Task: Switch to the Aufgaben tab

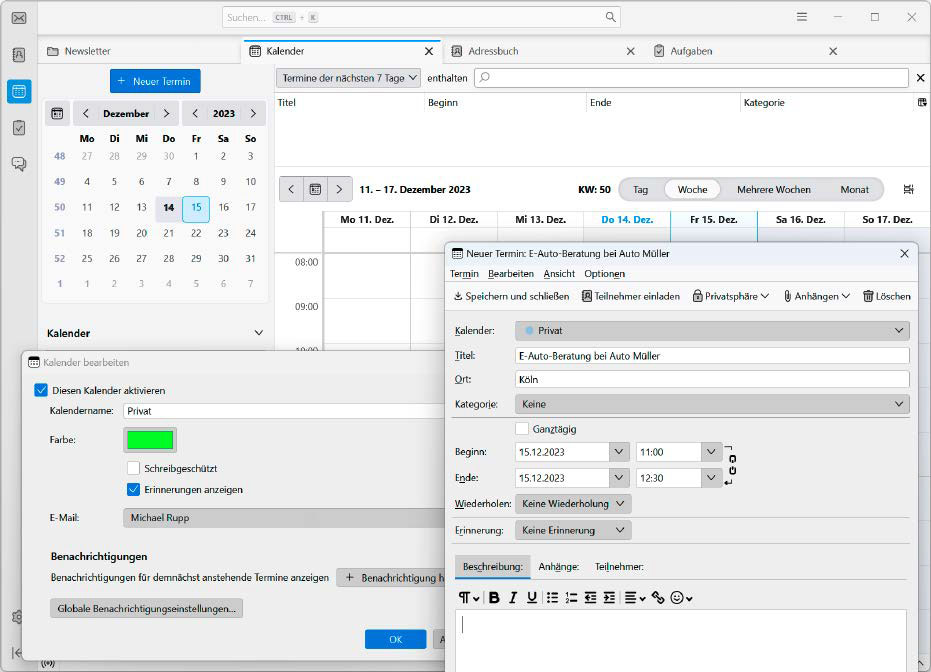Action: click(746, 52)
